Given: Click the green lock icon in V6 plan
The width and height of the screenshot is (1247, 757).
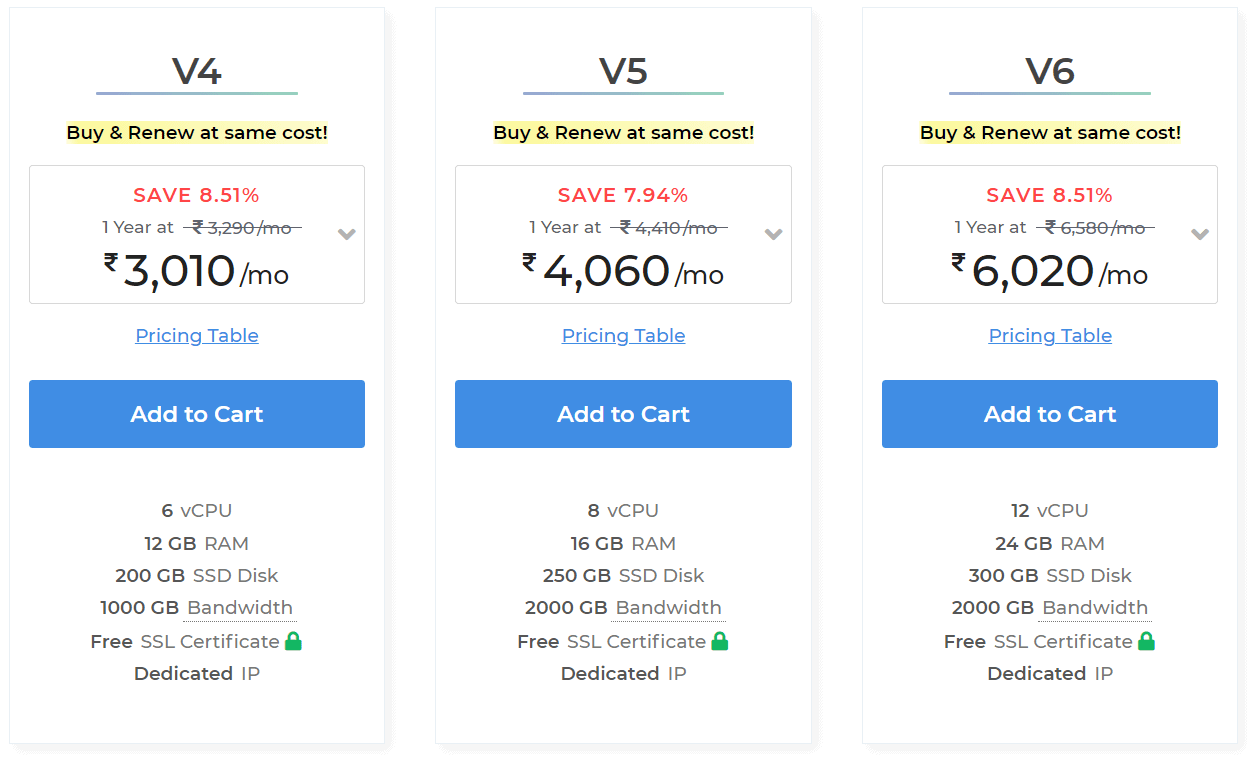Looking at the screenshot, I should 1146,641.
